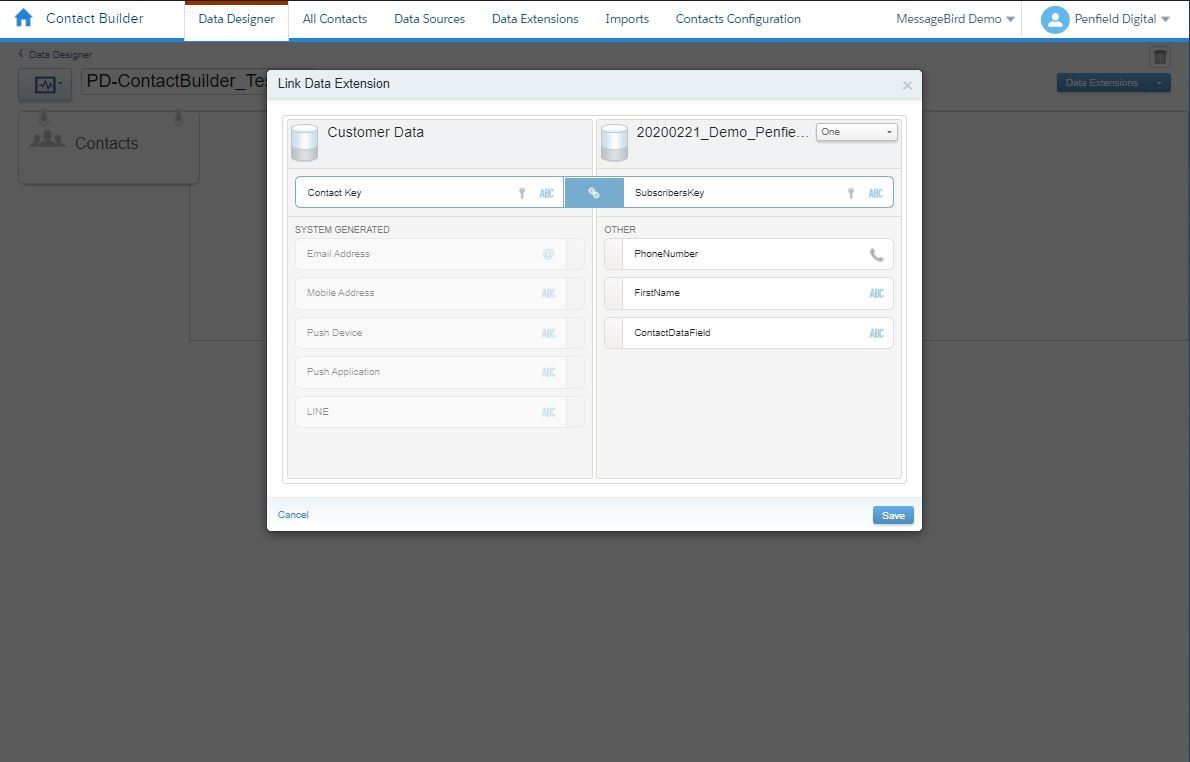Click the Customer Data database icon
The image size is (1190, 762).
(304, 142)
